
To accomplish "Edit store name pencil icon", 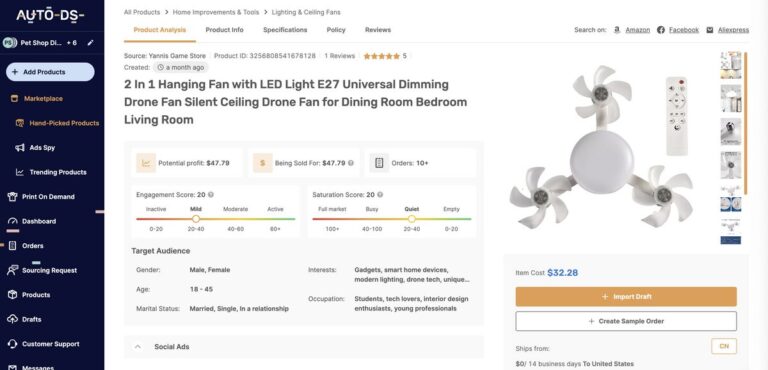I will tap(90, 43).
